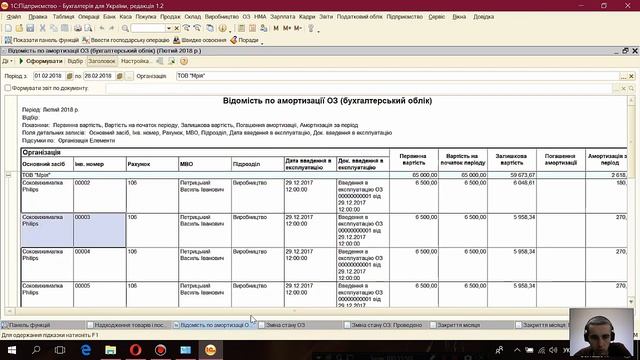Click the Paste icon in toolbar
The height and width of the screenshot is (360, 640).
click(64, 28)
